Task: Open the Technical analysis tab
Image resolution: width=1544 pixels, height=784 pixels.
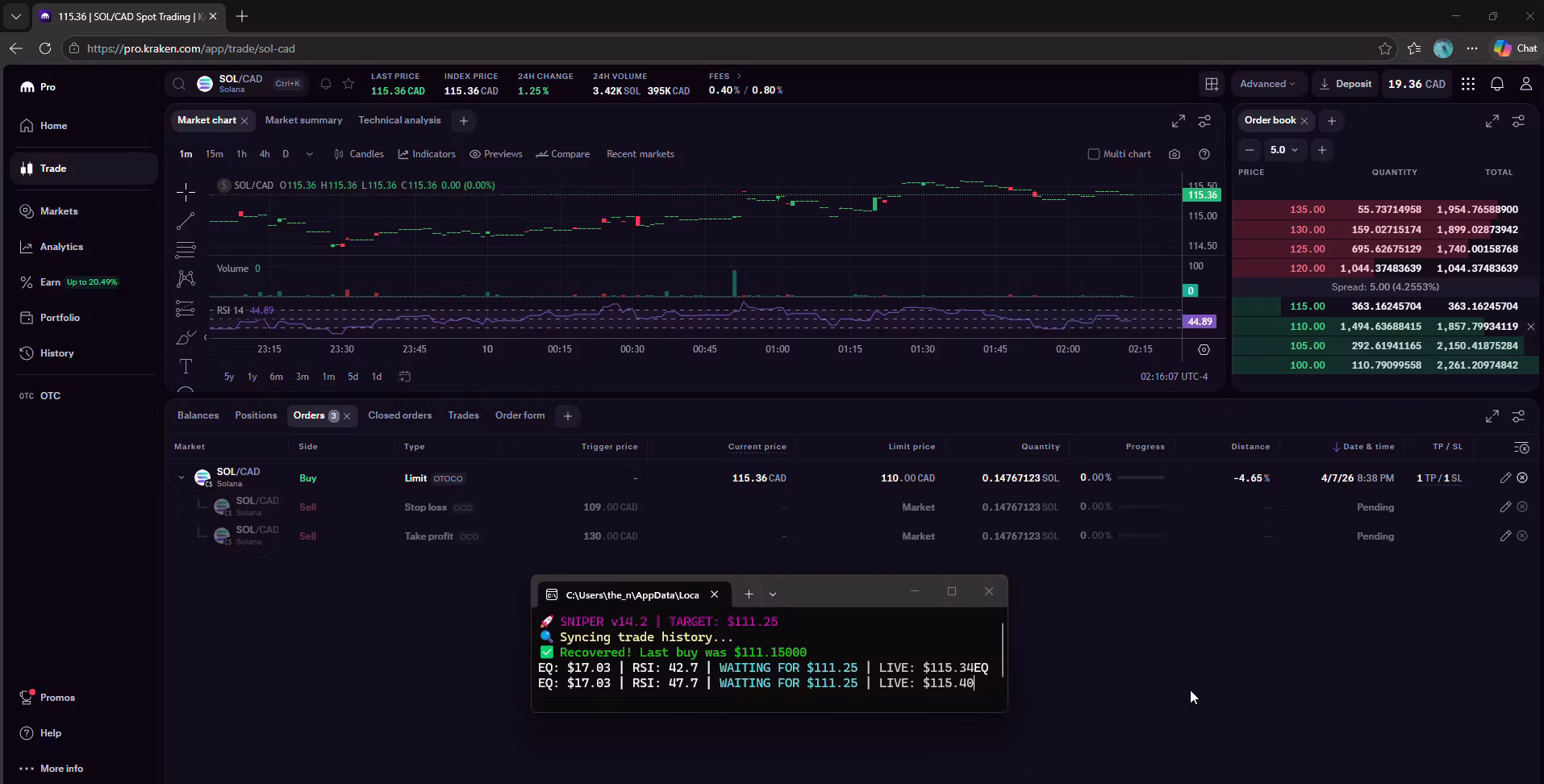Action: point(399,120)
